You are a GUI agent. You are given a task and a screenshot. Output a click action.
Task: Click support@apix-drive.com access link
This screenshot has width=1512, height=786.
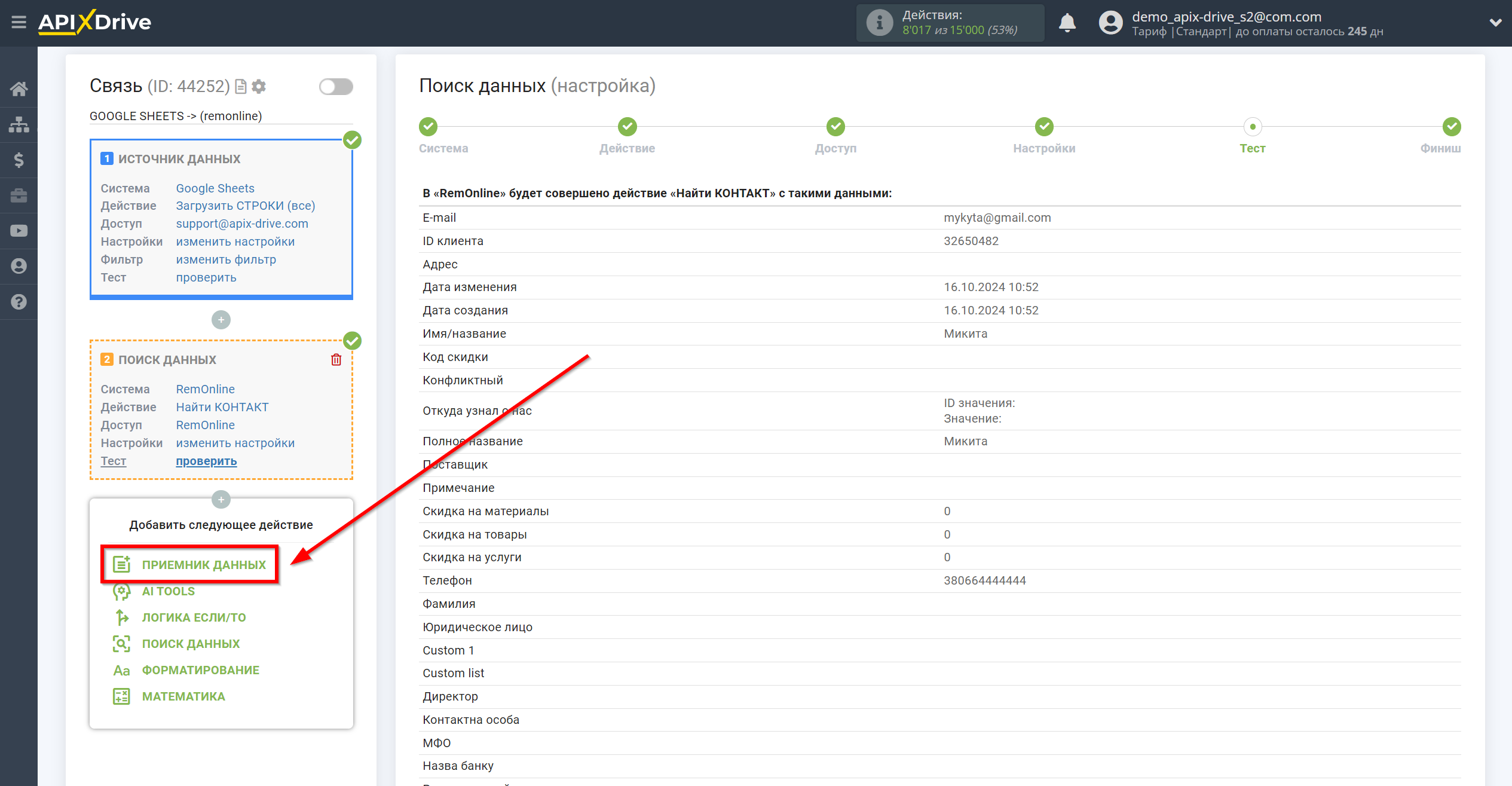[242, 224]
